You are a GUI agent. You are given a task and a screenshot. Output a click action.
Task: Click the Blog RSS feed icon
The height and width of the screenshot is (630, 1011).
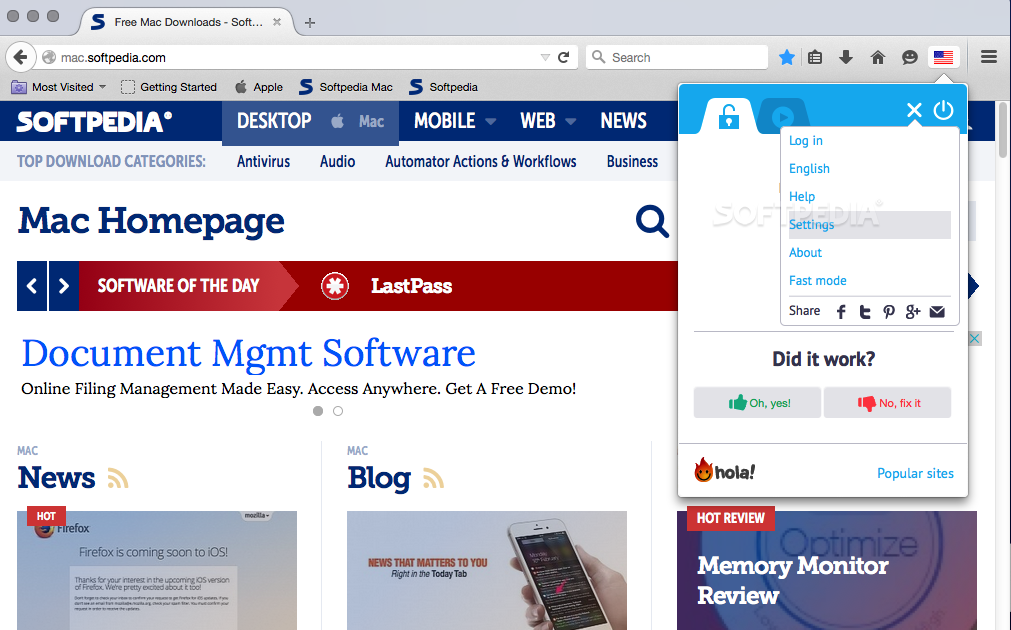pyautogui.click(x=433, y=478)
